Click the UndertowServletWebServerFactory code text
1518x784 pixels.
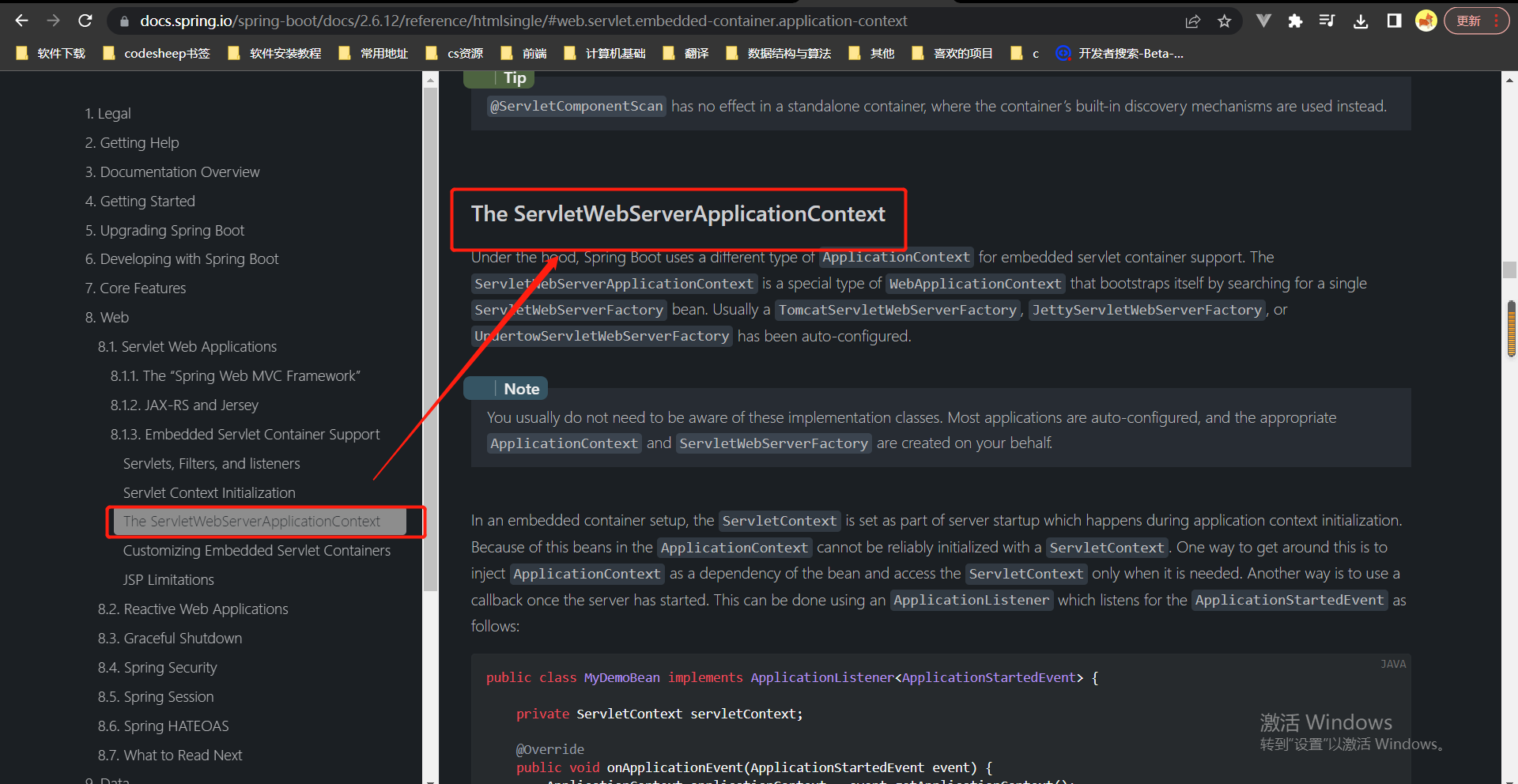click(x=602, y=336)
